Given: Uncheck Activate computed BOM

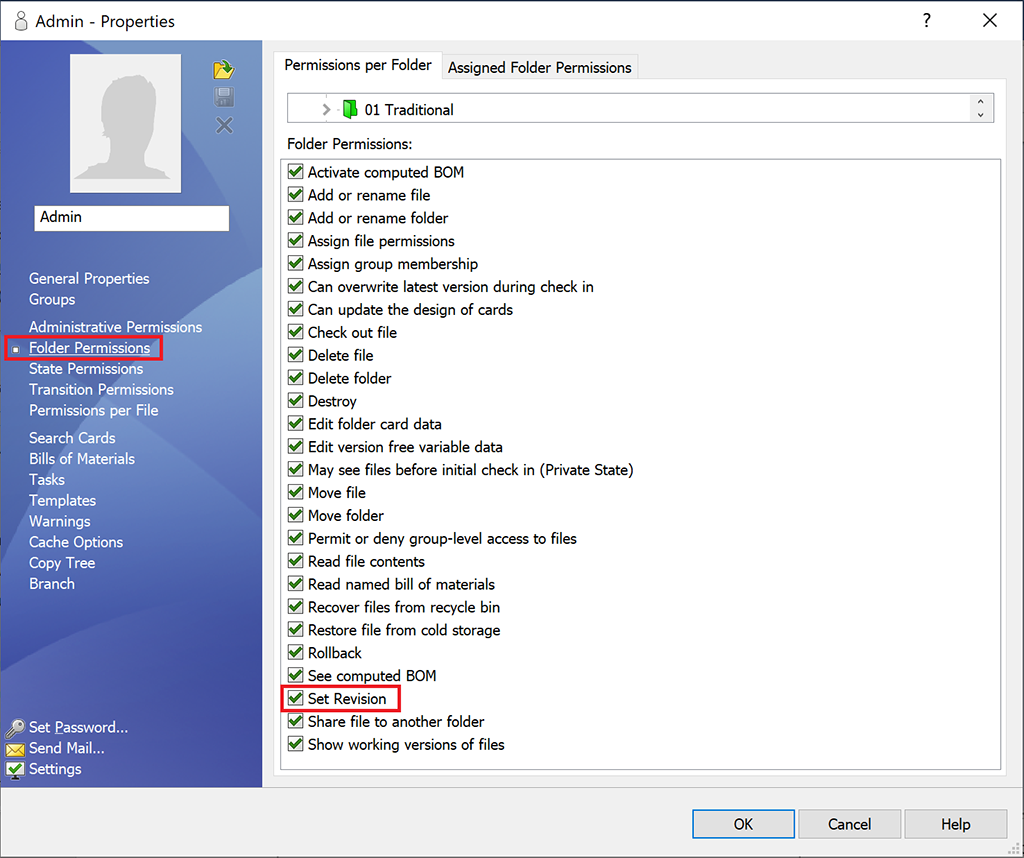Looking at the screenshot, I should click(x=295, y=172).
